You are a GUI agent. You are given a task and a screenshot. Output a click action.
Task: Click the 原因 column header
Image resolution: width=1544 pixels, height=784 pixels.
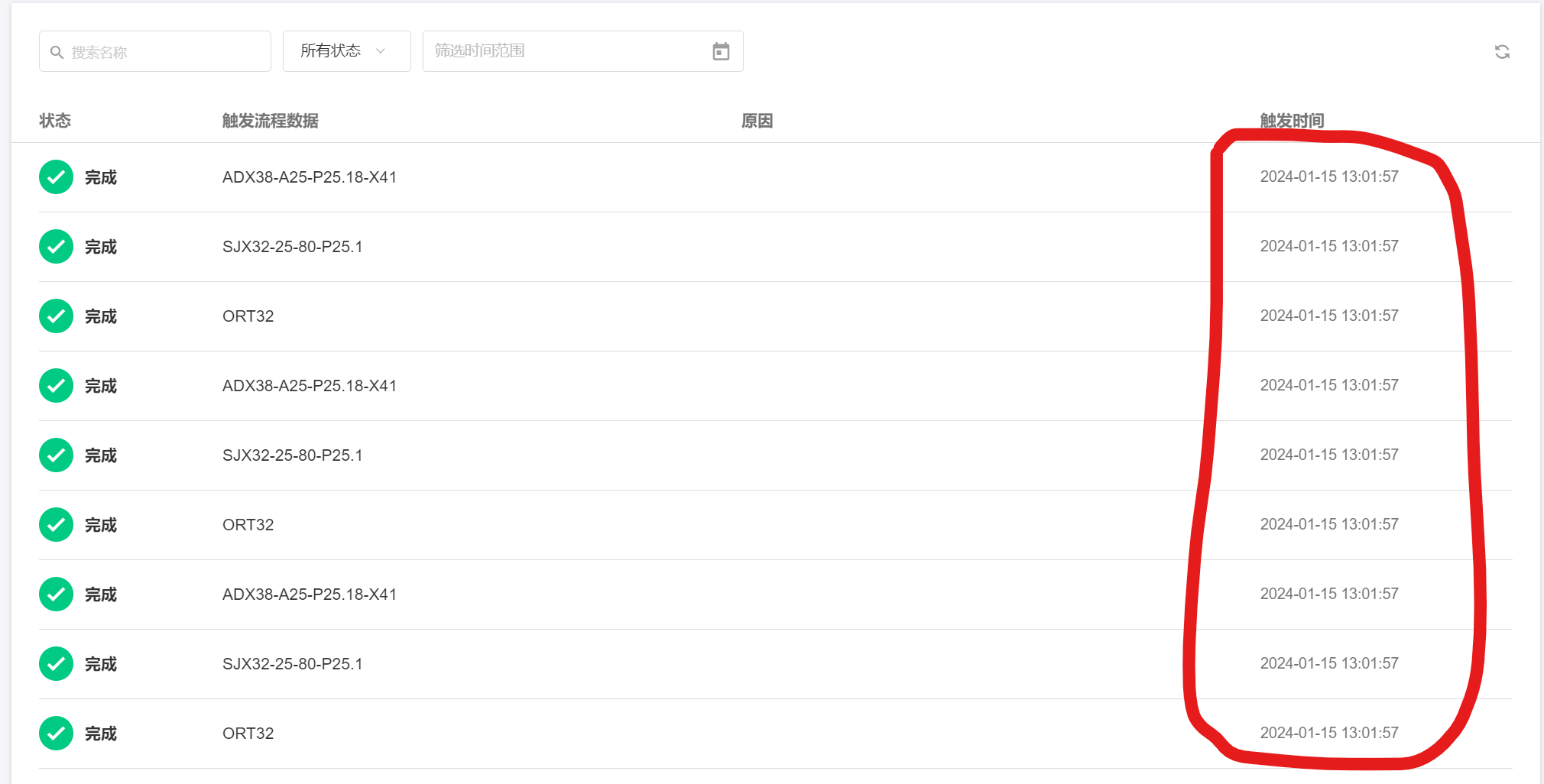(x=757, y=121)
